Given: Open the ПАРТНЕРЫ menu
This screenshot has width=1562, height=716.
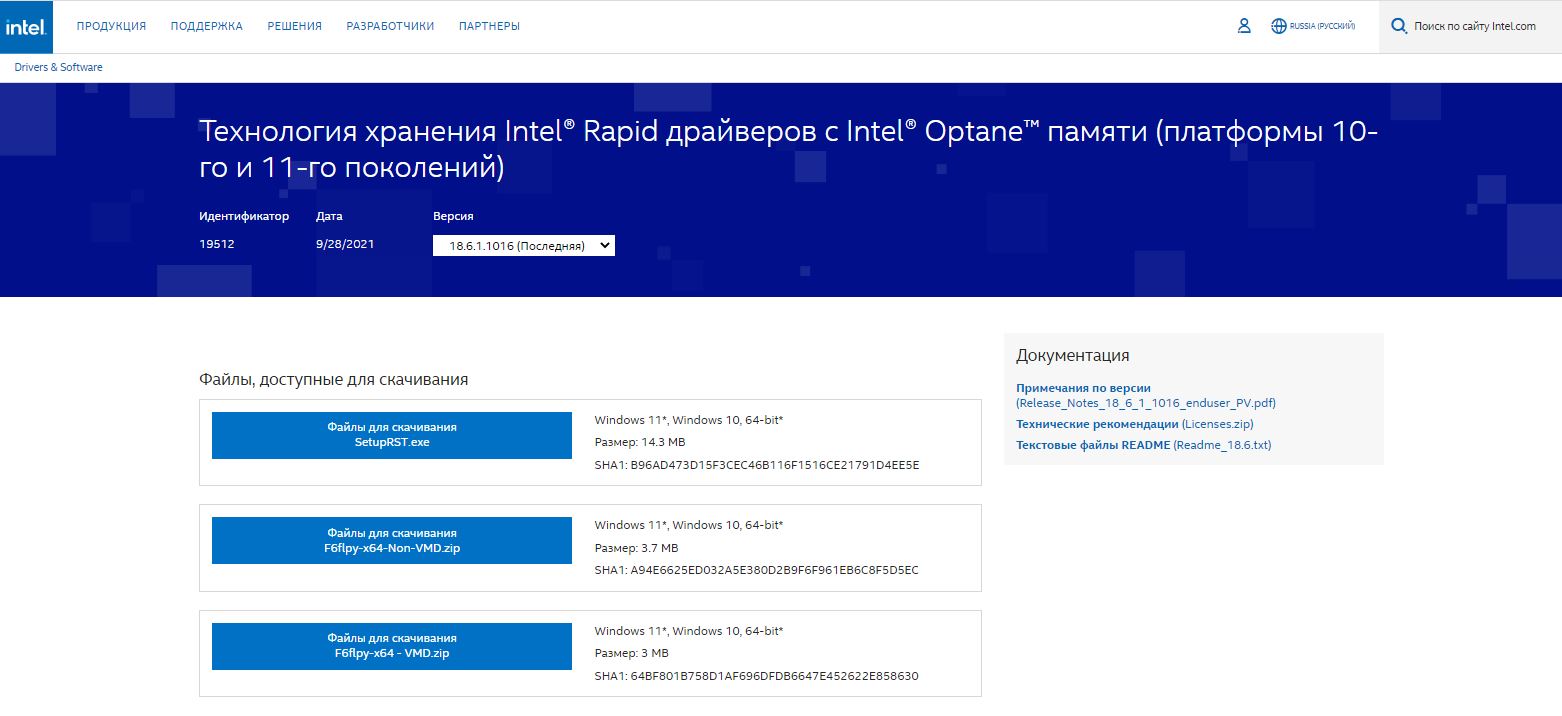Looking at the screenshot, I should [489, 26].
